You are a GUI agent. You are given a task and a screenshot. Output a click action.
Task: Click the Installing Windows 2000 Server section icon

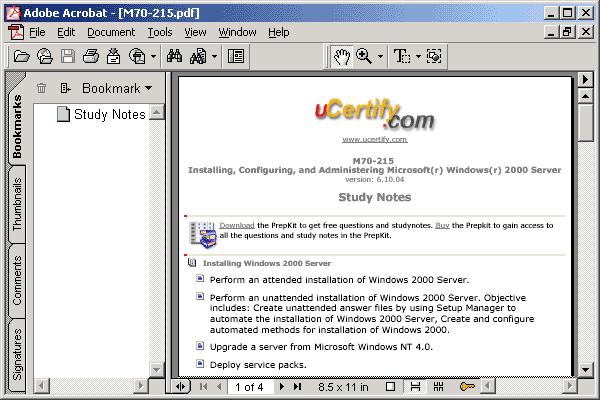click(192, 263)
